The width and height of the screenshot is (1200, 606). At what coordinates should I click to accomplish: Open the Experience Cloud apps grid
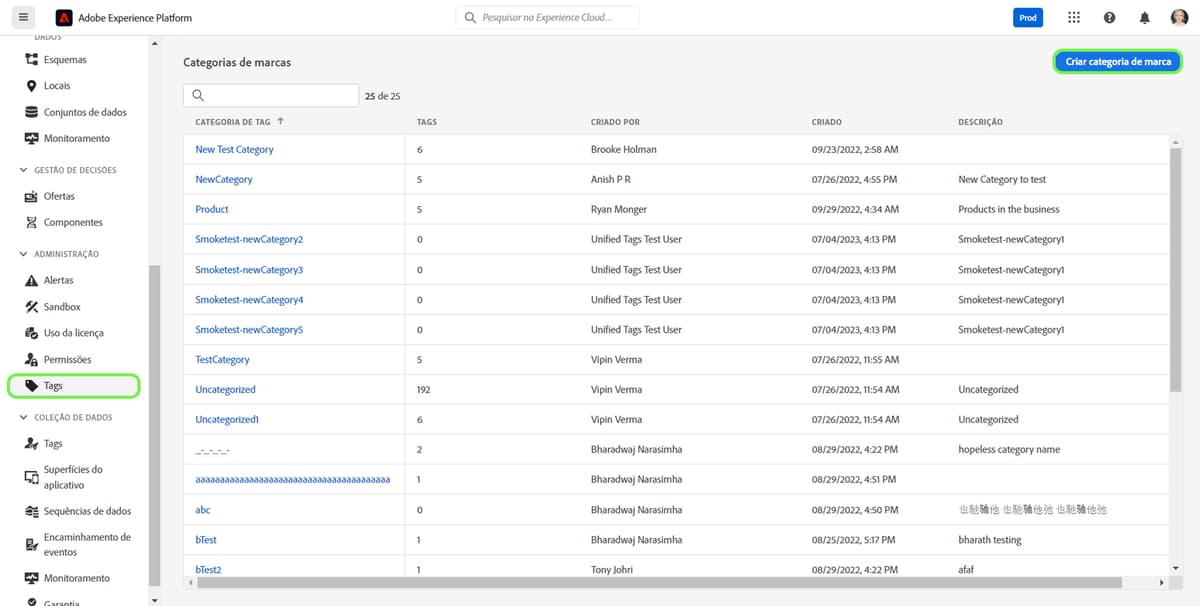coord(1074,16)
